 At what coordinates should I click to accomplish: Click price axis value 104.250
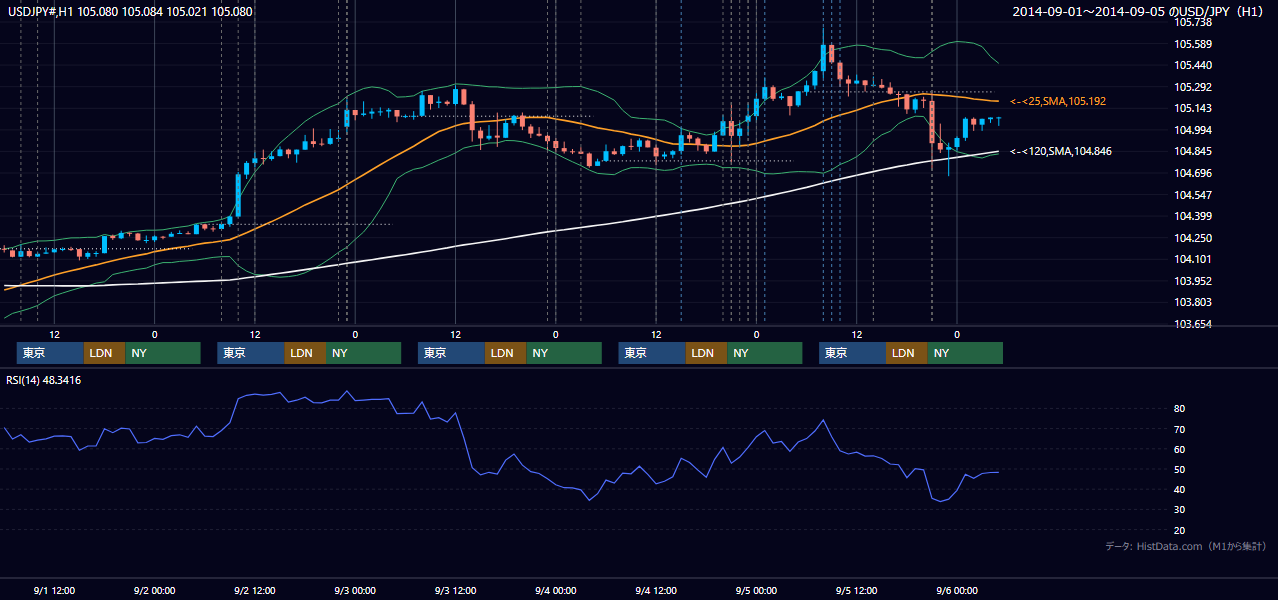(x=1193, y=238)
